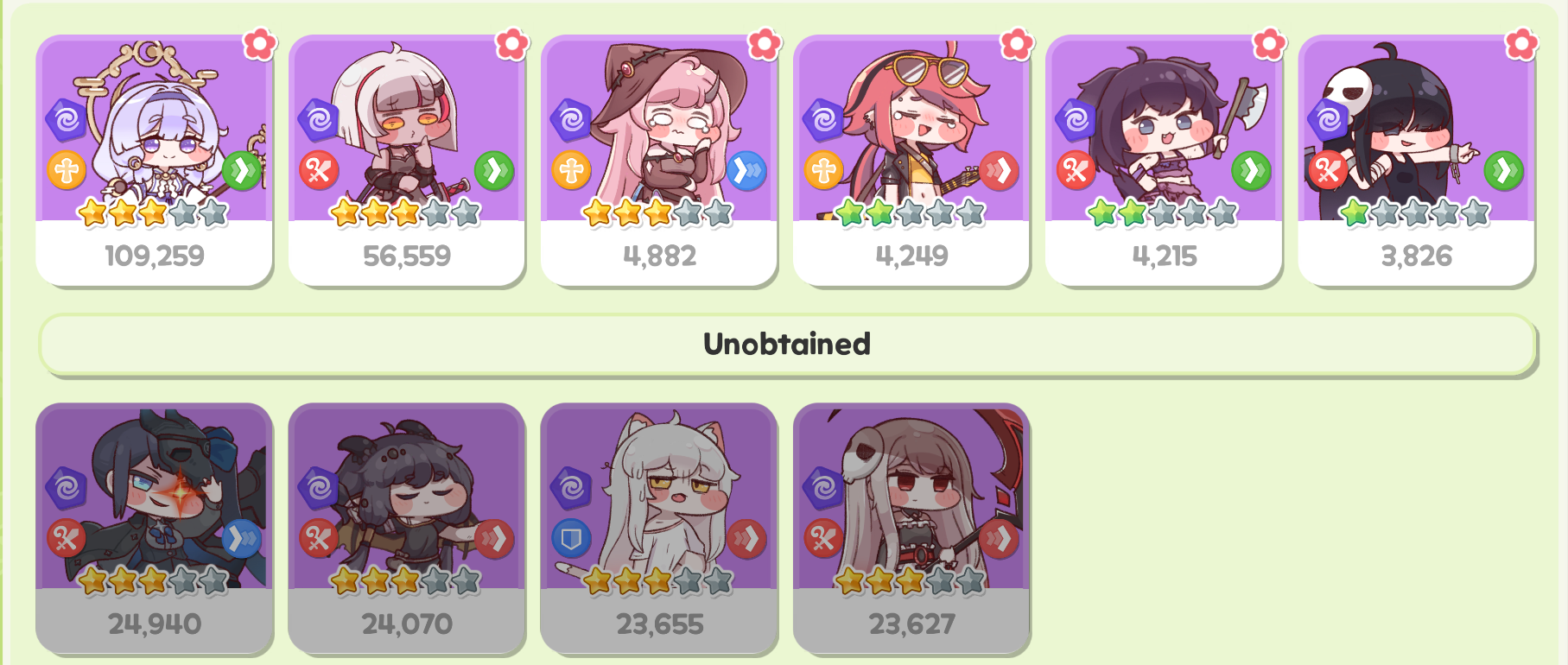Image resolution: width=1568 pixels, height=665 pixels.
Task: Click the orange cross healer icon on the 109,259 card
Action: tap(67, 170)
